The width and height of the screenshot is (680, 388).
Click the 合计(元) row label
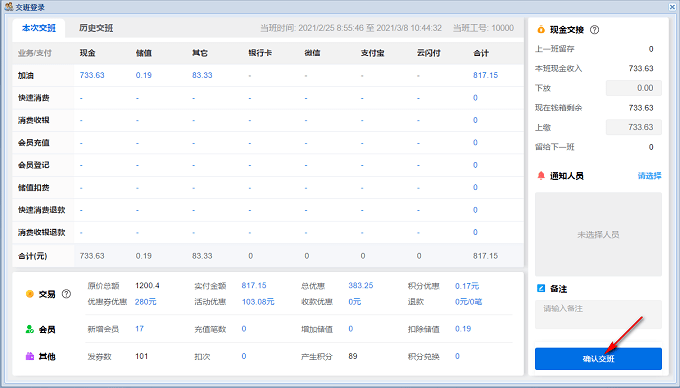tap(33, 256)
